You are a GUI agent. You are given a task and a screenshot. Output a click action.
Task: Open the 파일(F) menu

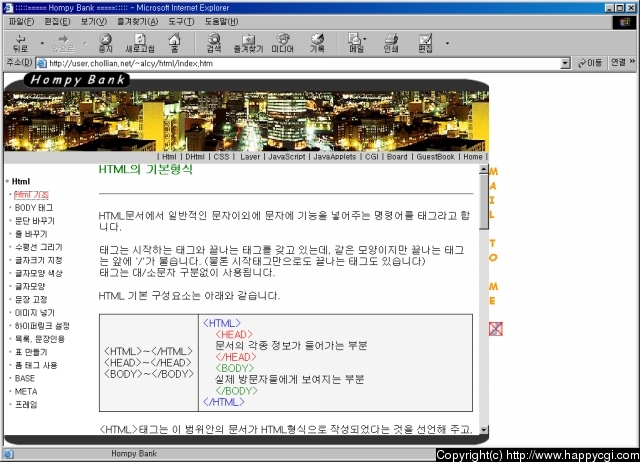tap(20, 21)
